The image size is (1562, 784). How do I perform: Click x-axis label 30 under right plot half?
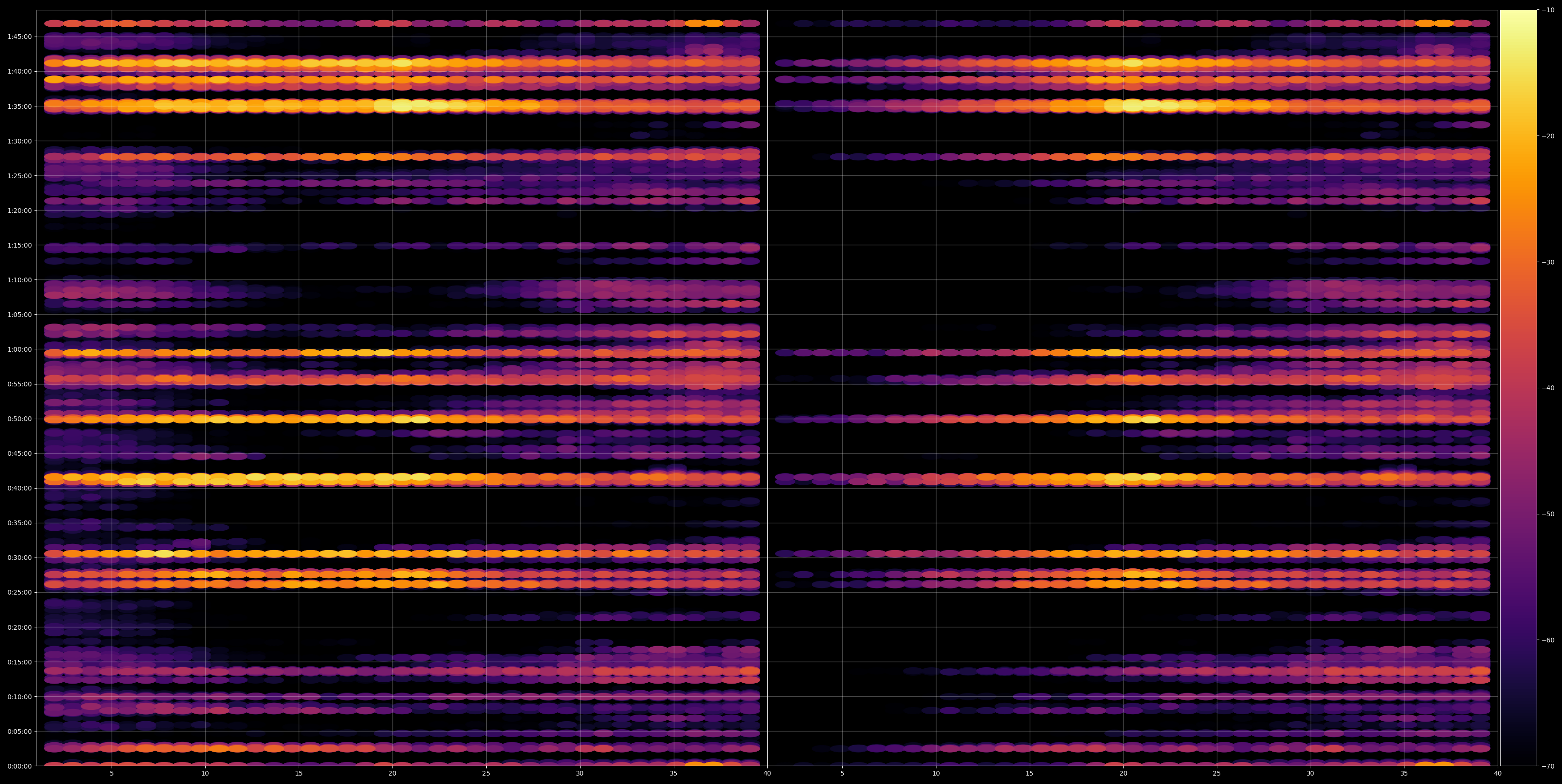pos(1310,774)
